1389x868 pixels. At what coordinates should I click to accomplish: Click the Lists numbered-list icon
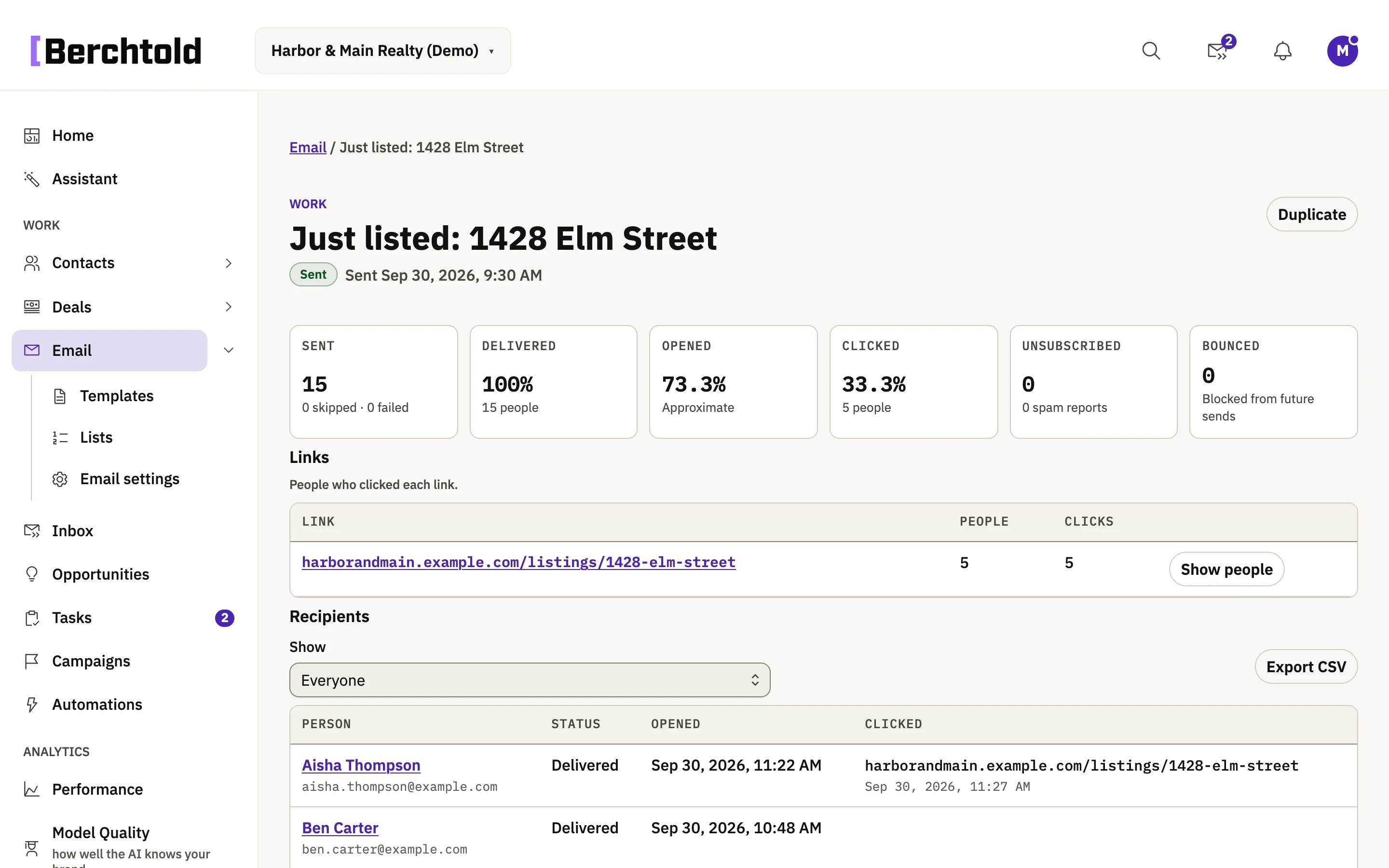pos(60,437)
